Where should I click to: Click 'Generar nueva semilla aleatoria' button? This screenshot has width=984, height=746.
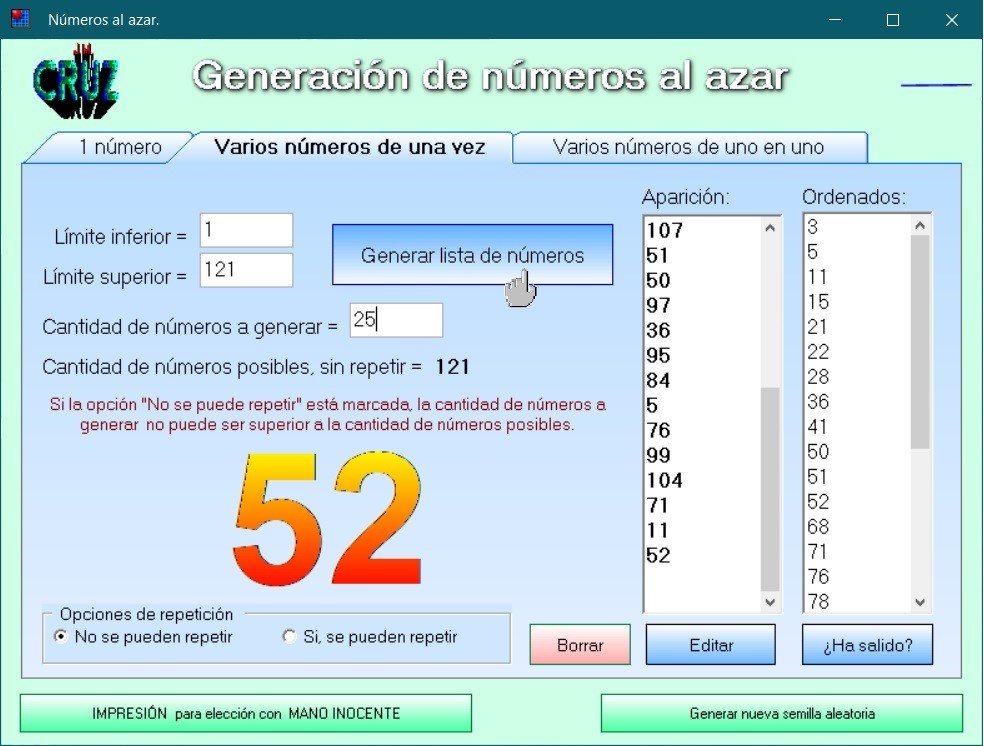coord(781,714)
